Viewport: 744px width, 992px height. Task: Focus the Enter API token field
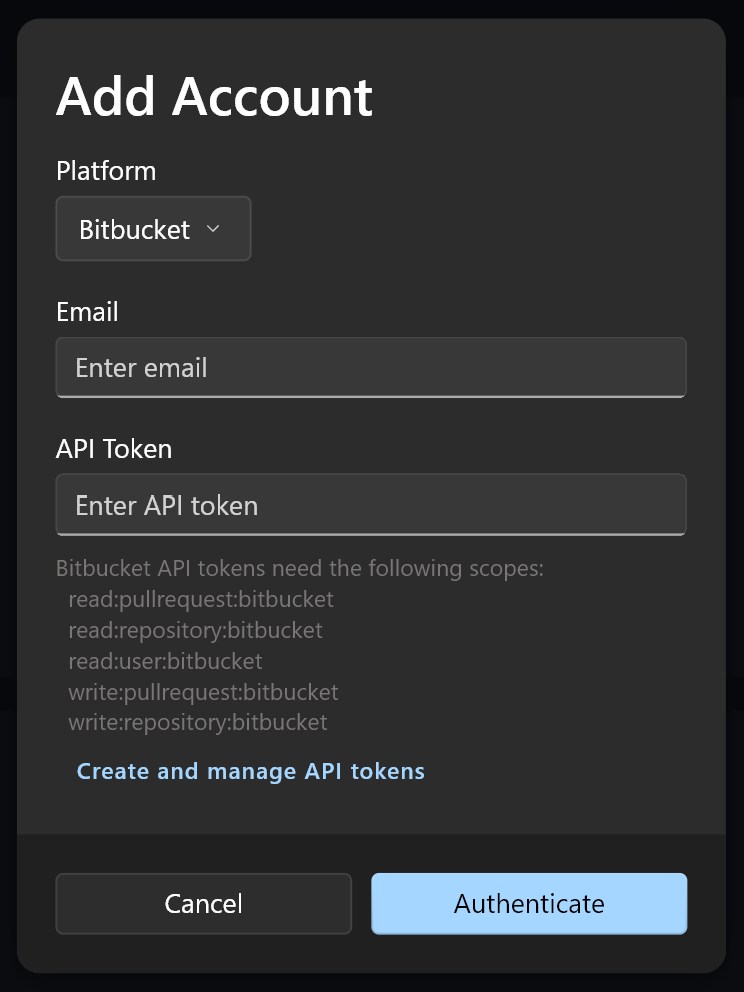[370, 505]
